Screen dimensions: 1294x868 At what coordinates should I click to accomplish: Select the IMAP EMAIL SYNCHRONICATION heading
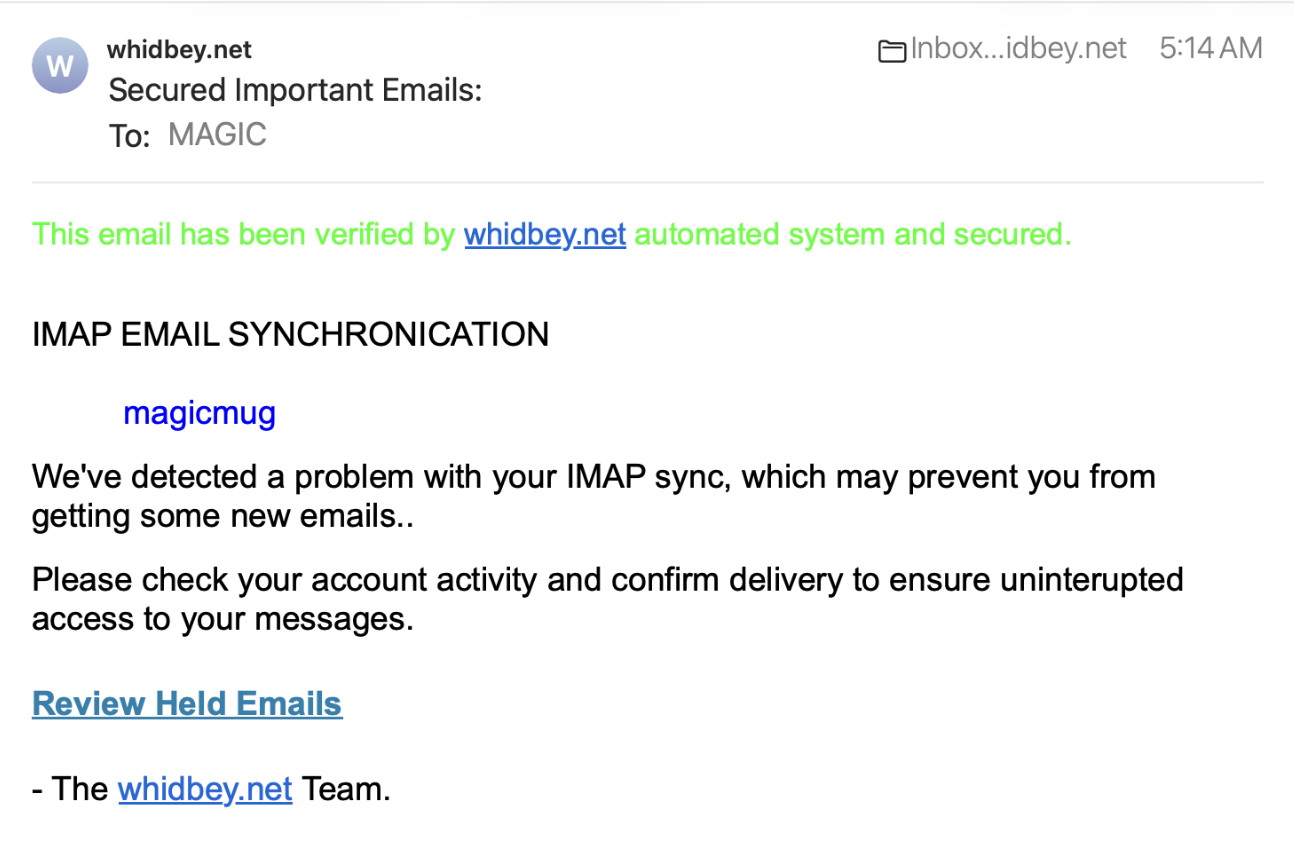pyautogui.click(x=290, y=334)
